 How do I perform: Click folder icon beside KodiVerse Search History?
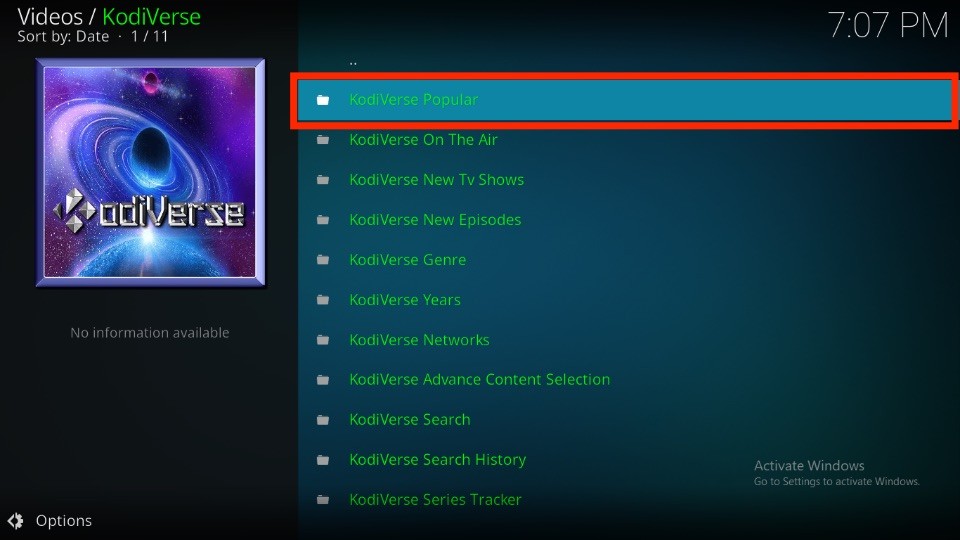(x=323, y=460)
